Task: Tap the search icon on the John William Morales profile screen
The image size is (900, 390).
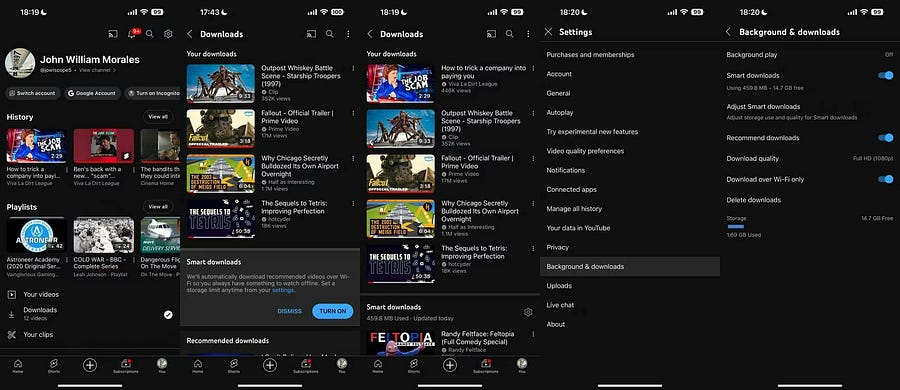Action: coord(150,34)
